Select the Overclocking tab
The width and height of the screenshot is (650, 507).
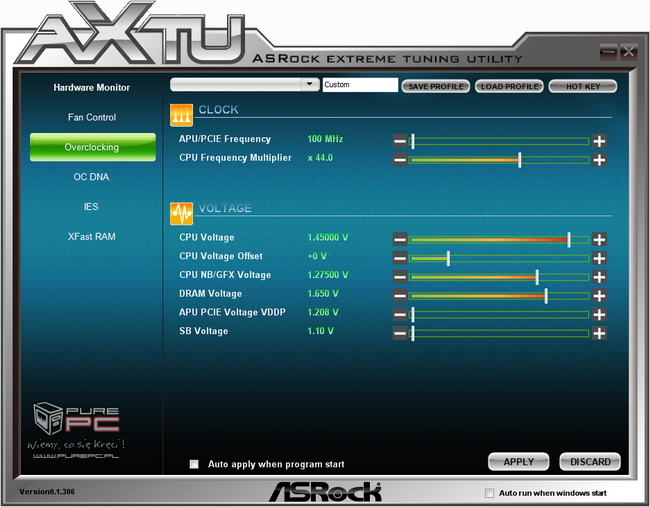pyautogui.click(x=92, y=147)
